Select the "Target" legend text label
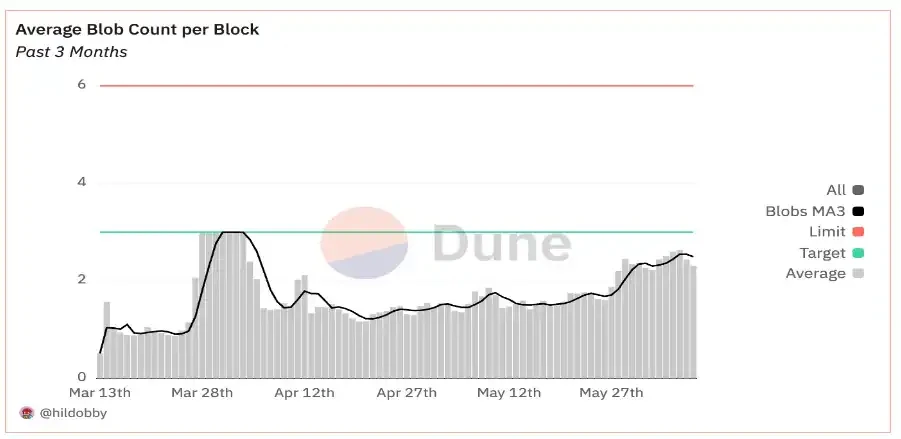Image resolution: width=901 pixels, height=439 pixels. click(824, 253)
